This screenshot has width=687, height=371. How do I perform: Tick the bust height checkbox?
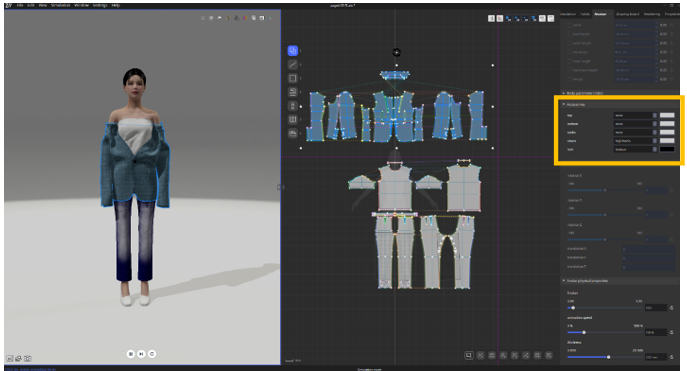(x=570, y=34)
